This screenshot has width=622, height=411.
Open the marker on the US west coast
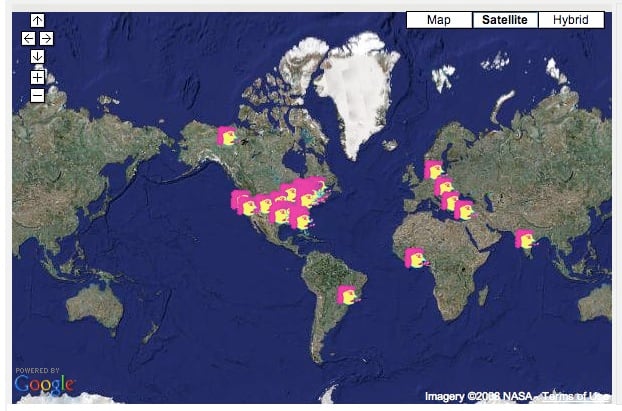point(242,201)
